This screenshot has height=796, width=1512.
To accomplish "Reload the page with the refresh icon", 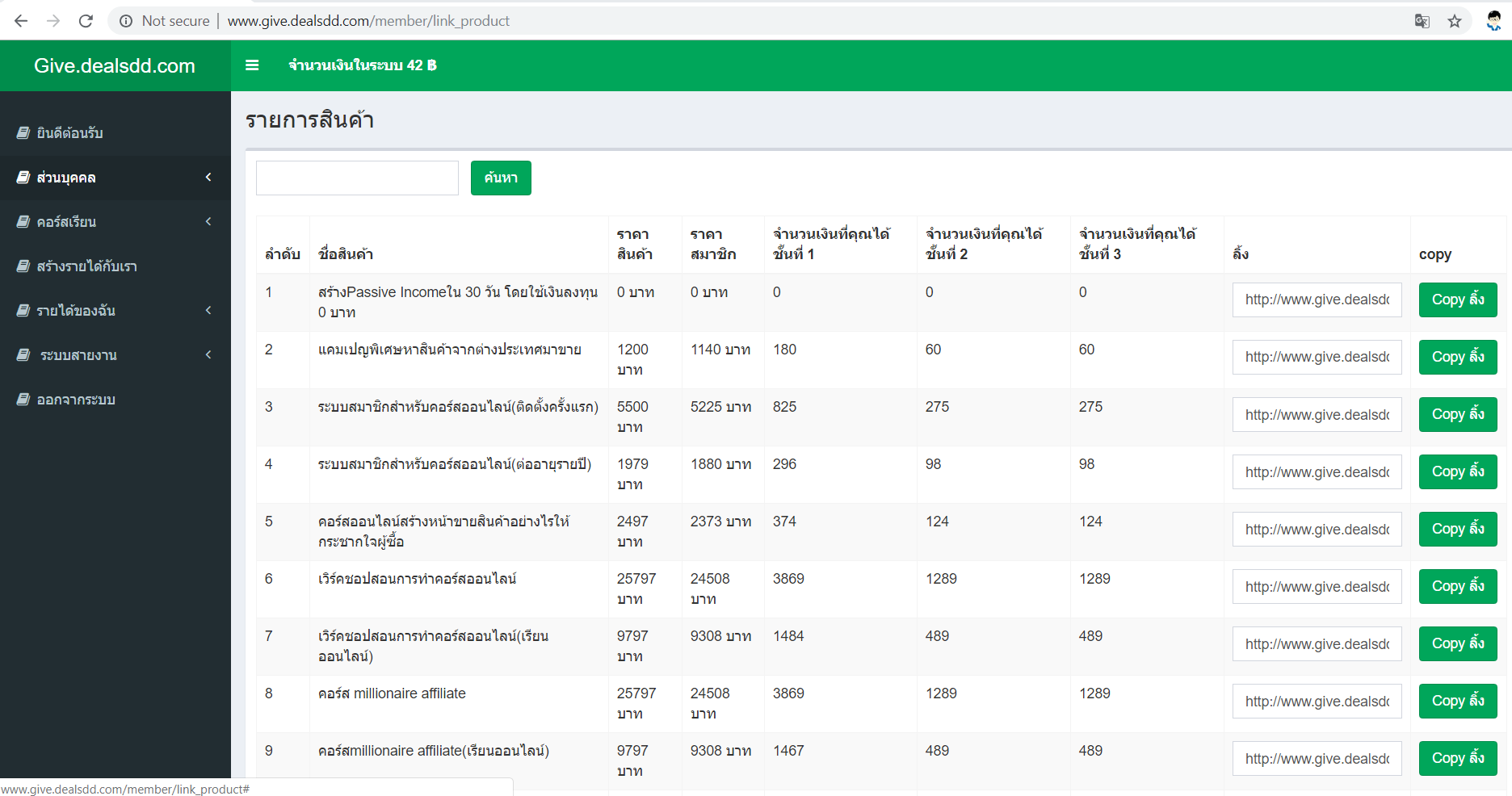I will pyautogui.click(x=86, y=21).
